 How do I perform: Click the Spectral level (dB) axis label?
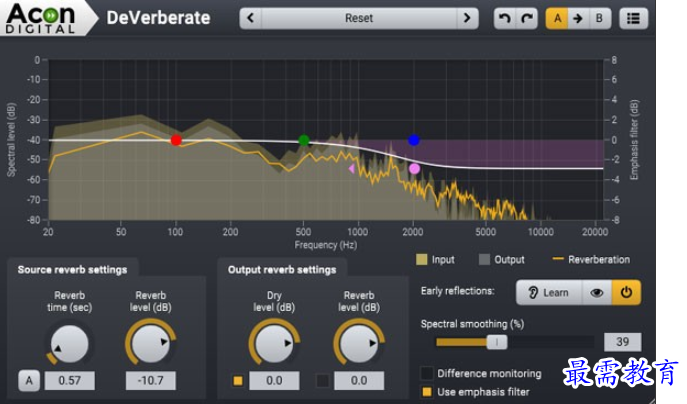point(11,140)
